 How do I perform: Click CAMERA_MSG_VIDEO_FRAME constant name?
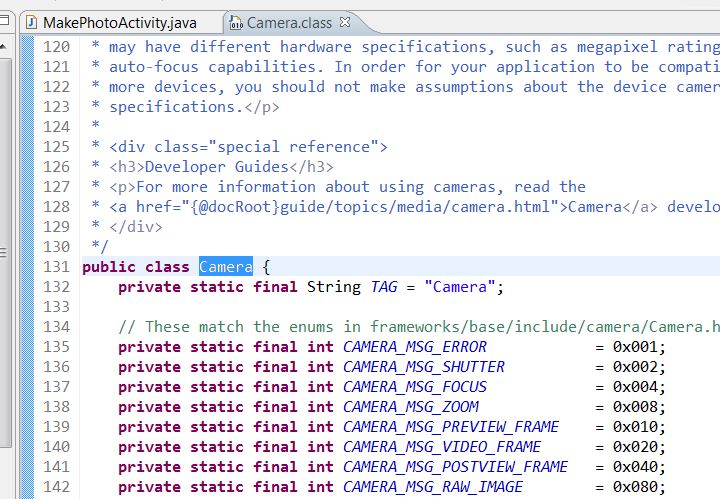(x=442, y=447)
